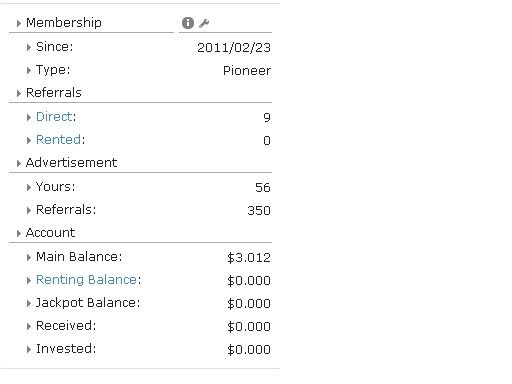
Task: Click the arrow next to Main Balance
Action: [x=29, y=257]
